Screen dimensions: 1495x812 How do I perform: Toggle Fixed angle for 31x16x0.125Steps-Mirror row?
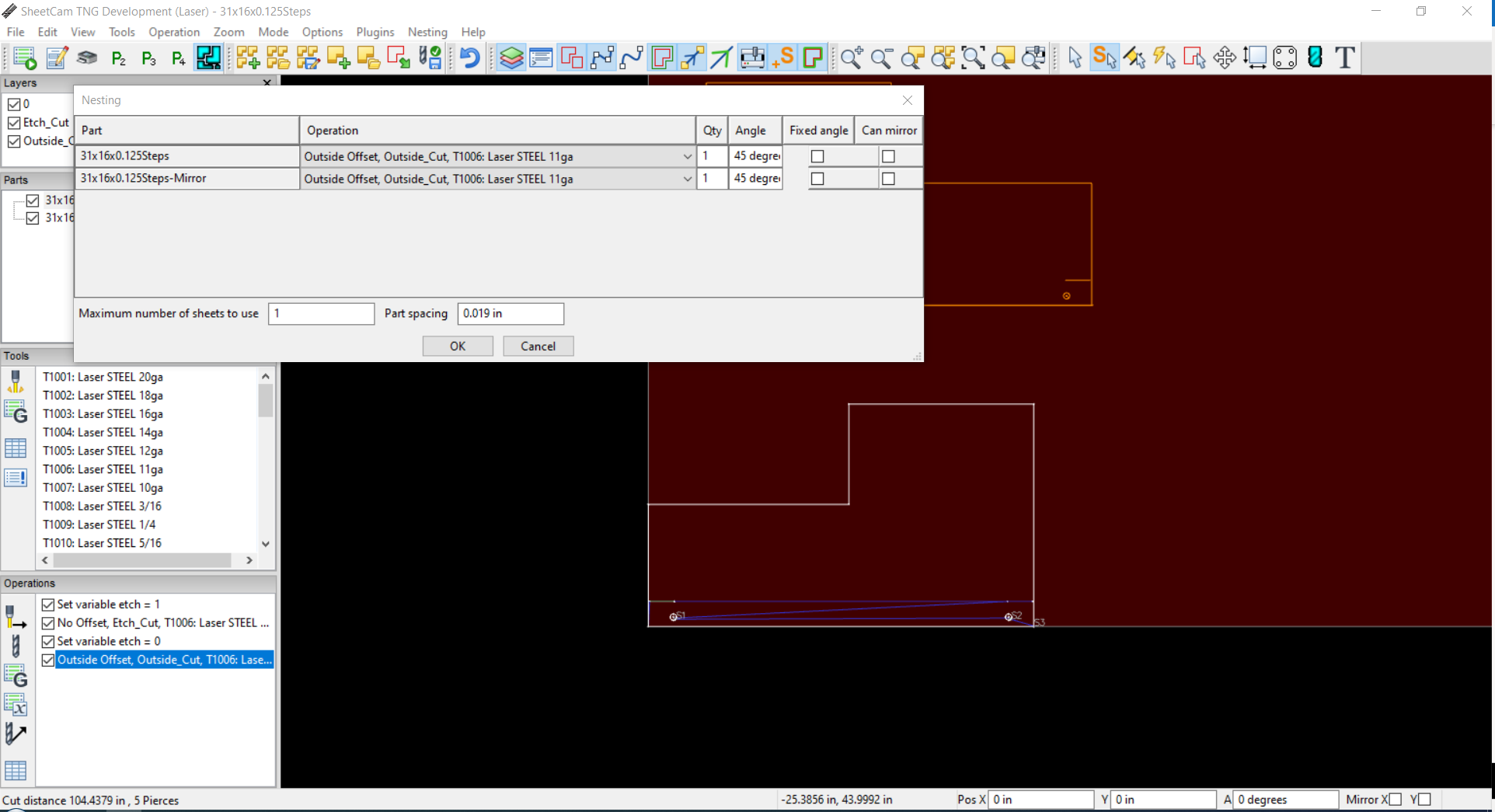[817, 179]
